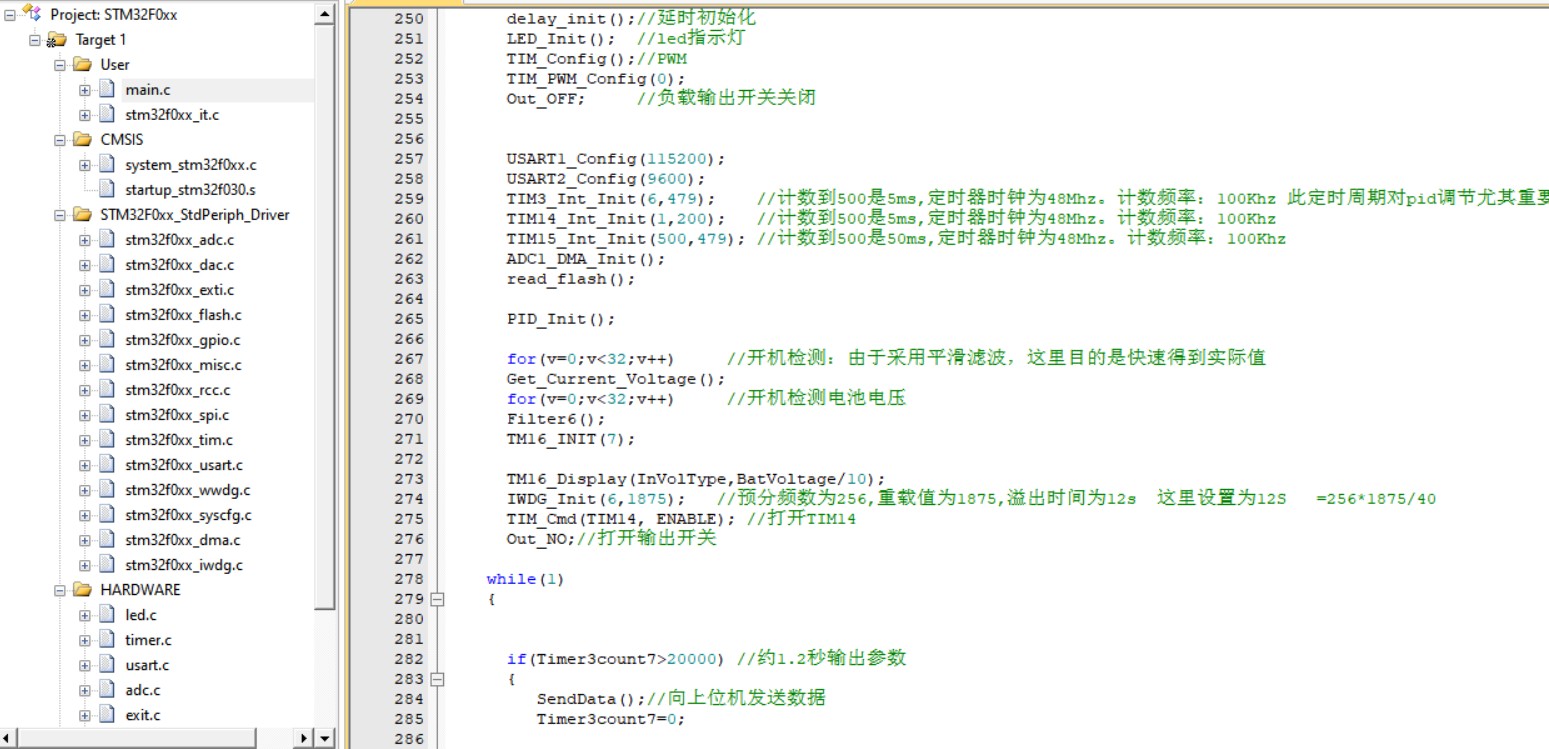The width and height of the screenshot is (1549, 749).
Task: Open stm32f0xx_iwdg.c in the project tree
Action: tap(184, 565)
